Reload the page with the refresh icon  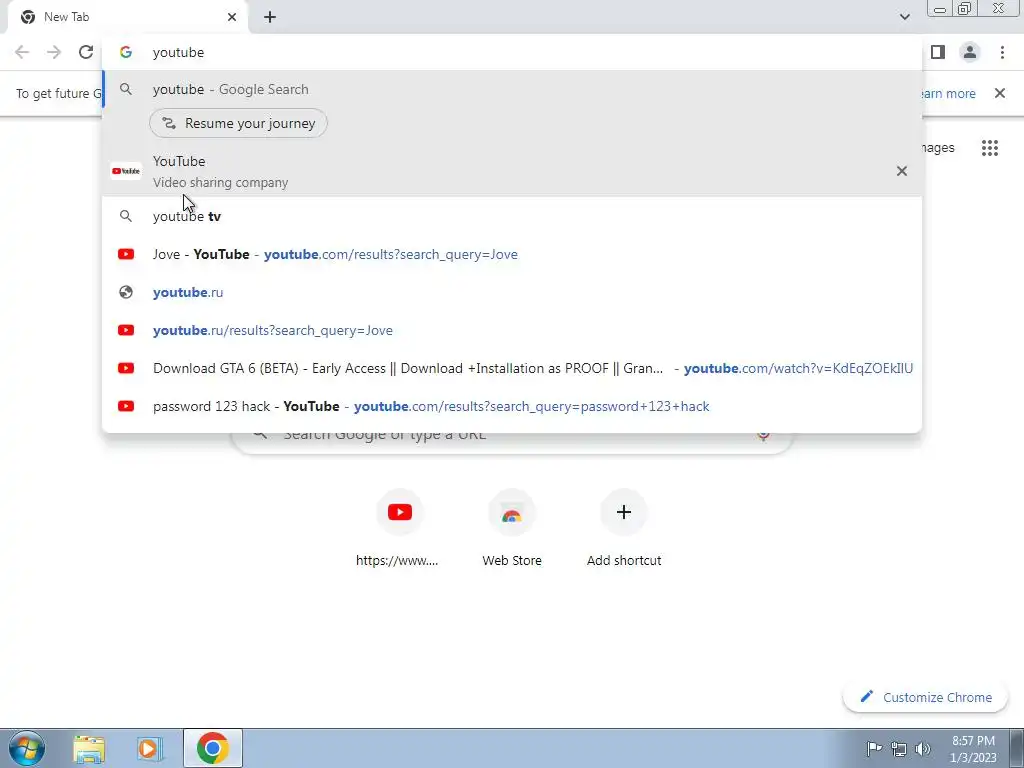(x=86, y=52)
